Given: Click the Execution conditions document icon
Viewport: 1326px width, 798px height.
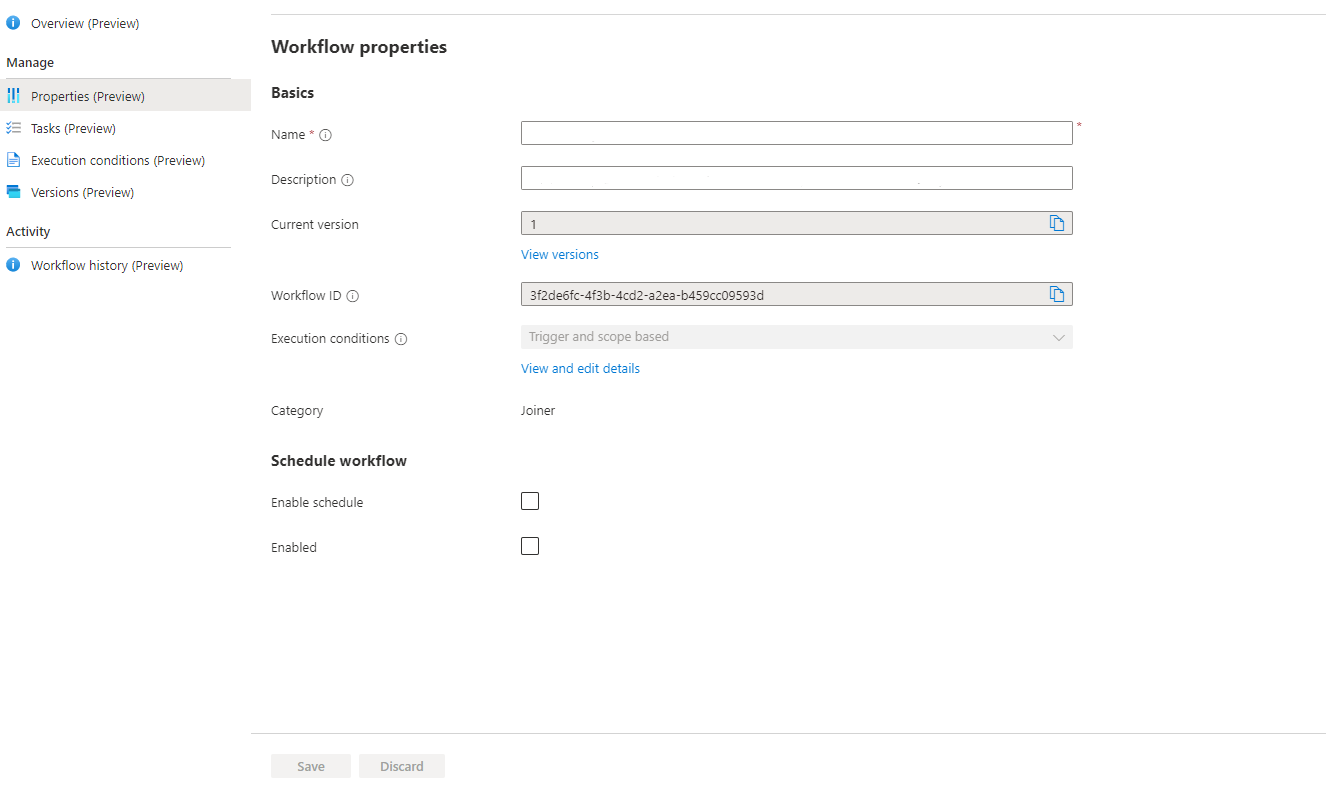Looking at the screenshot, I should 13,160.
